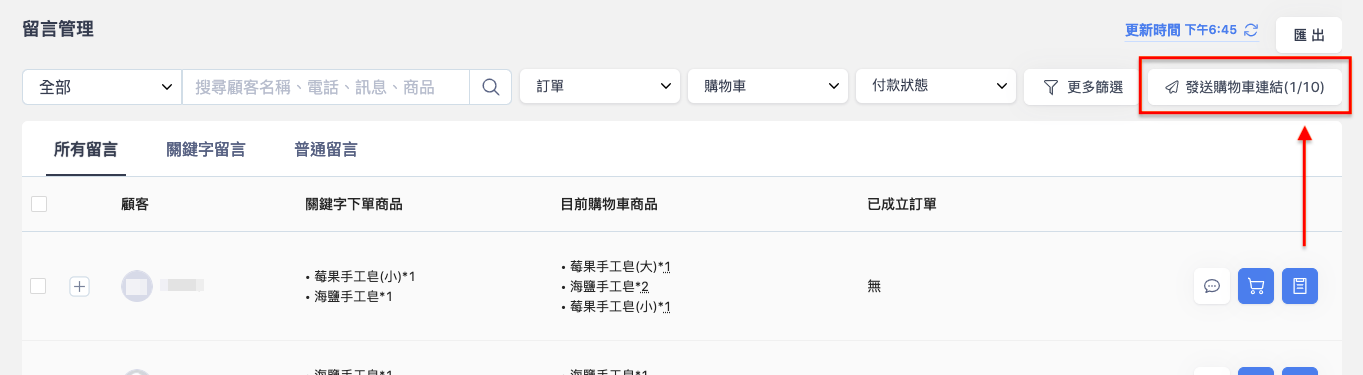Click the blue order document icon button
1363x375 pixels.
click(1300, 286)
